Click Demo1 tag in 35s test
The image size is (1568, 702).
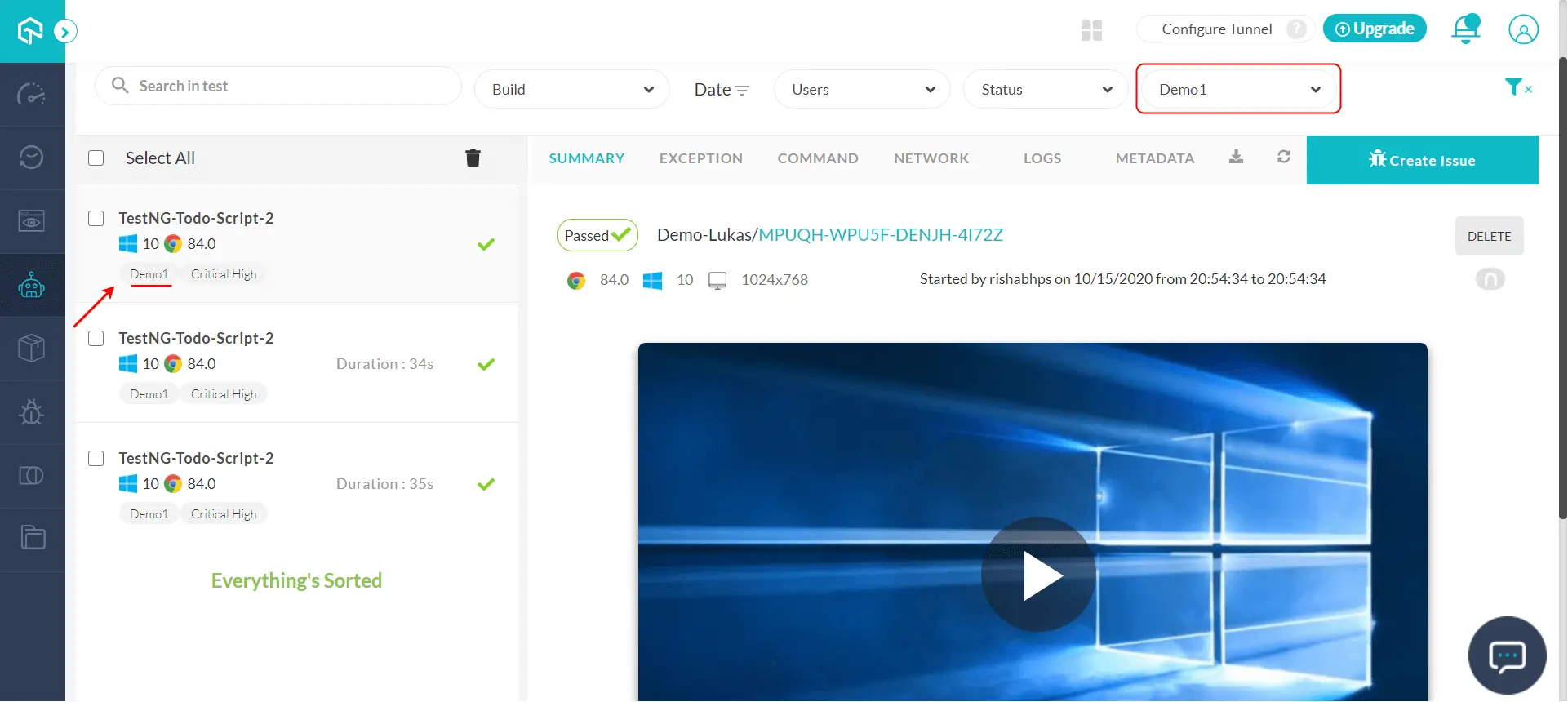coord(149,514)
